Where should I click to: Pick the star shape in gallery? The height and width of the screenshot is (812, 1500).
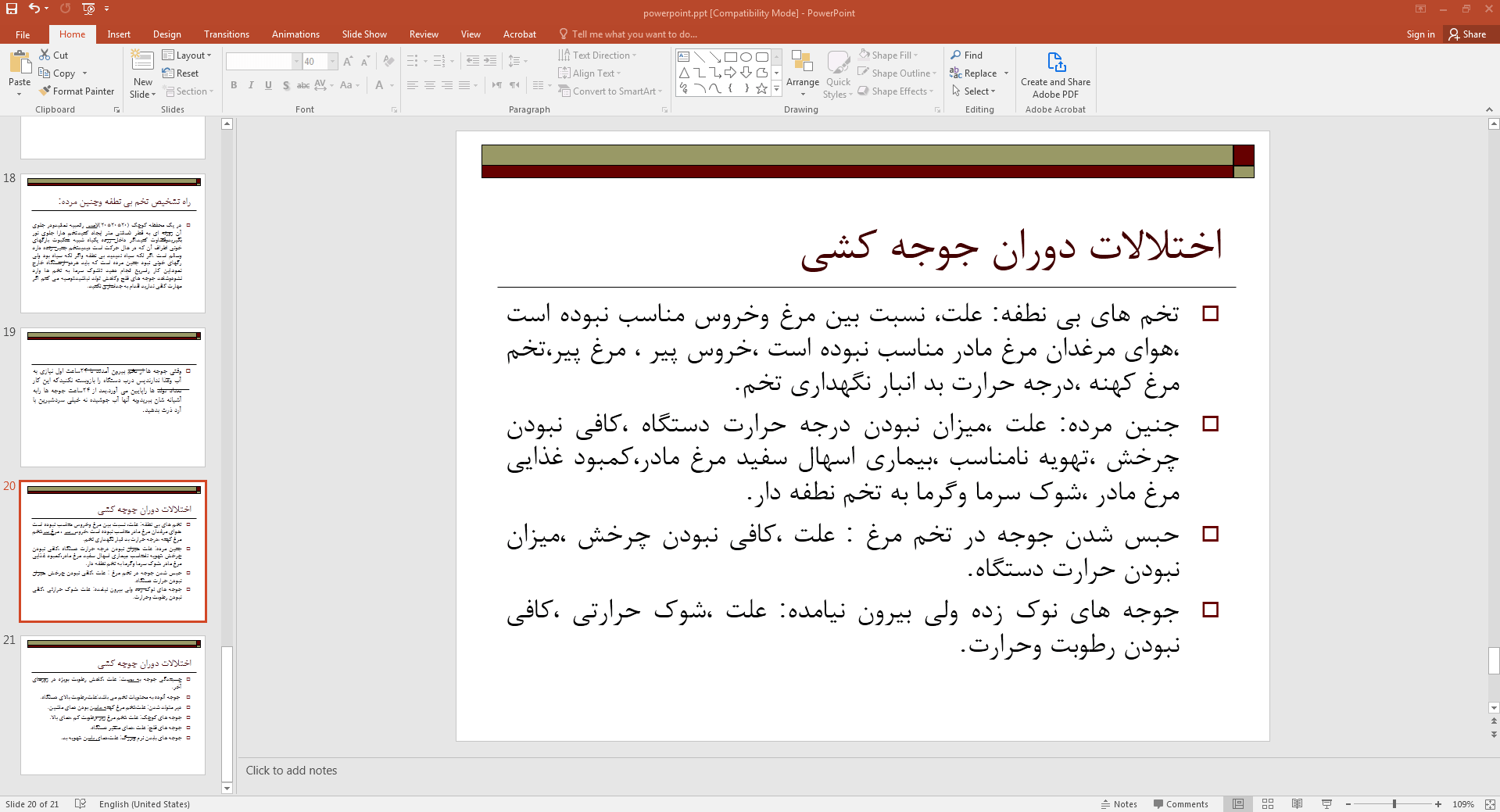761,88
